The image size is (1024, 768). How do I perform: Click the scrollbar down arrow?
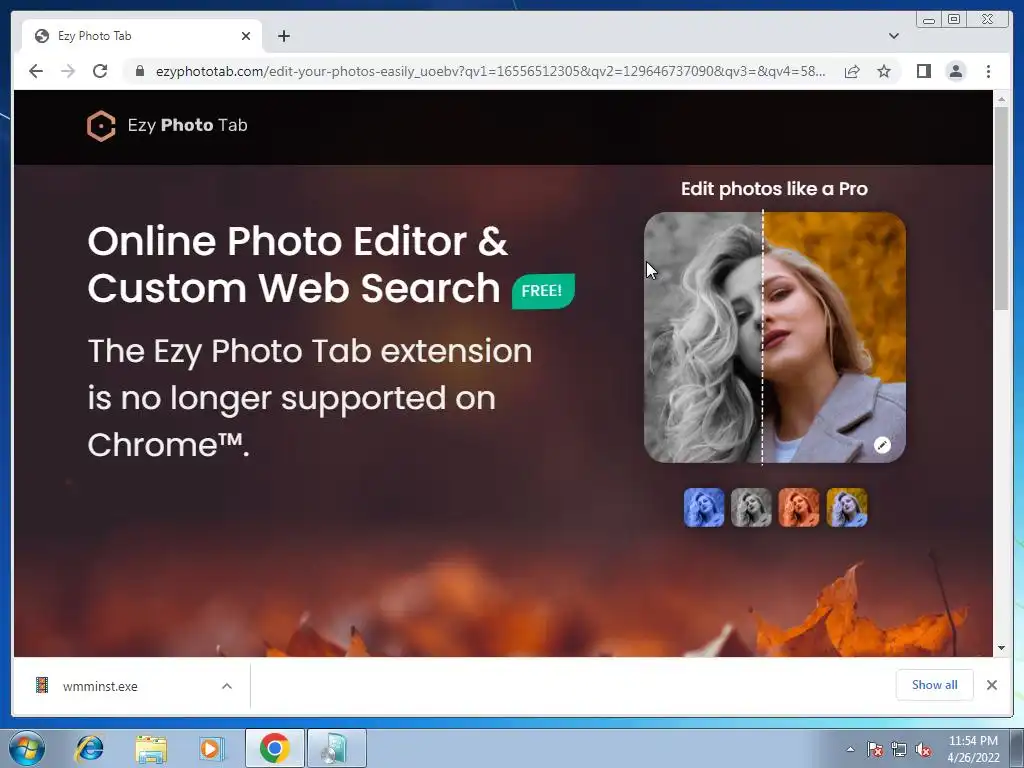point(1002,648)
